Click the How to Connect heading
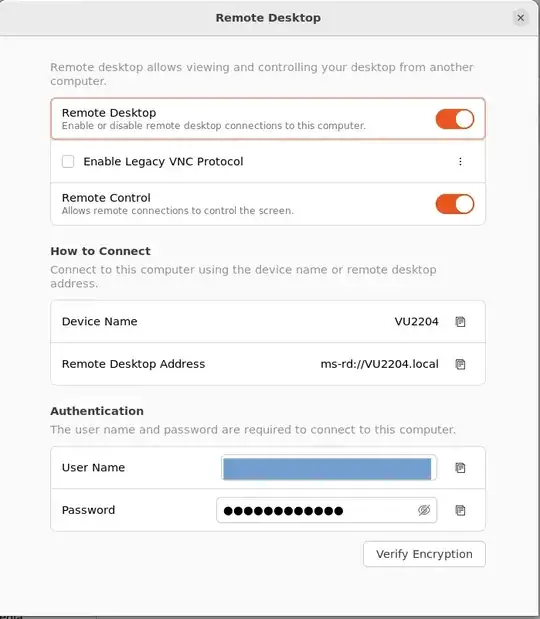Screen dimensions: 540x619 [100, 251]
